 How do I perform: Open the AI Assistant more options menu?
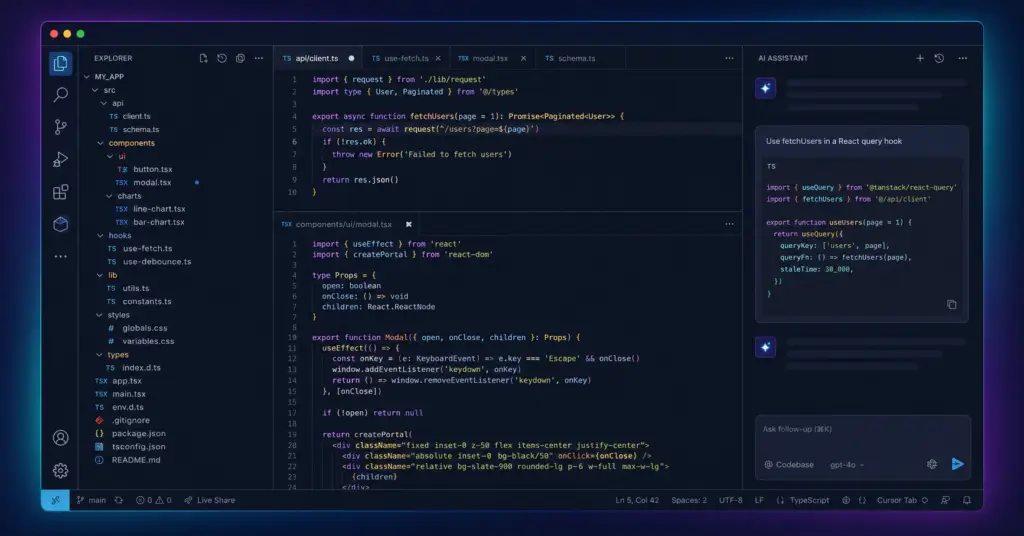963,58
